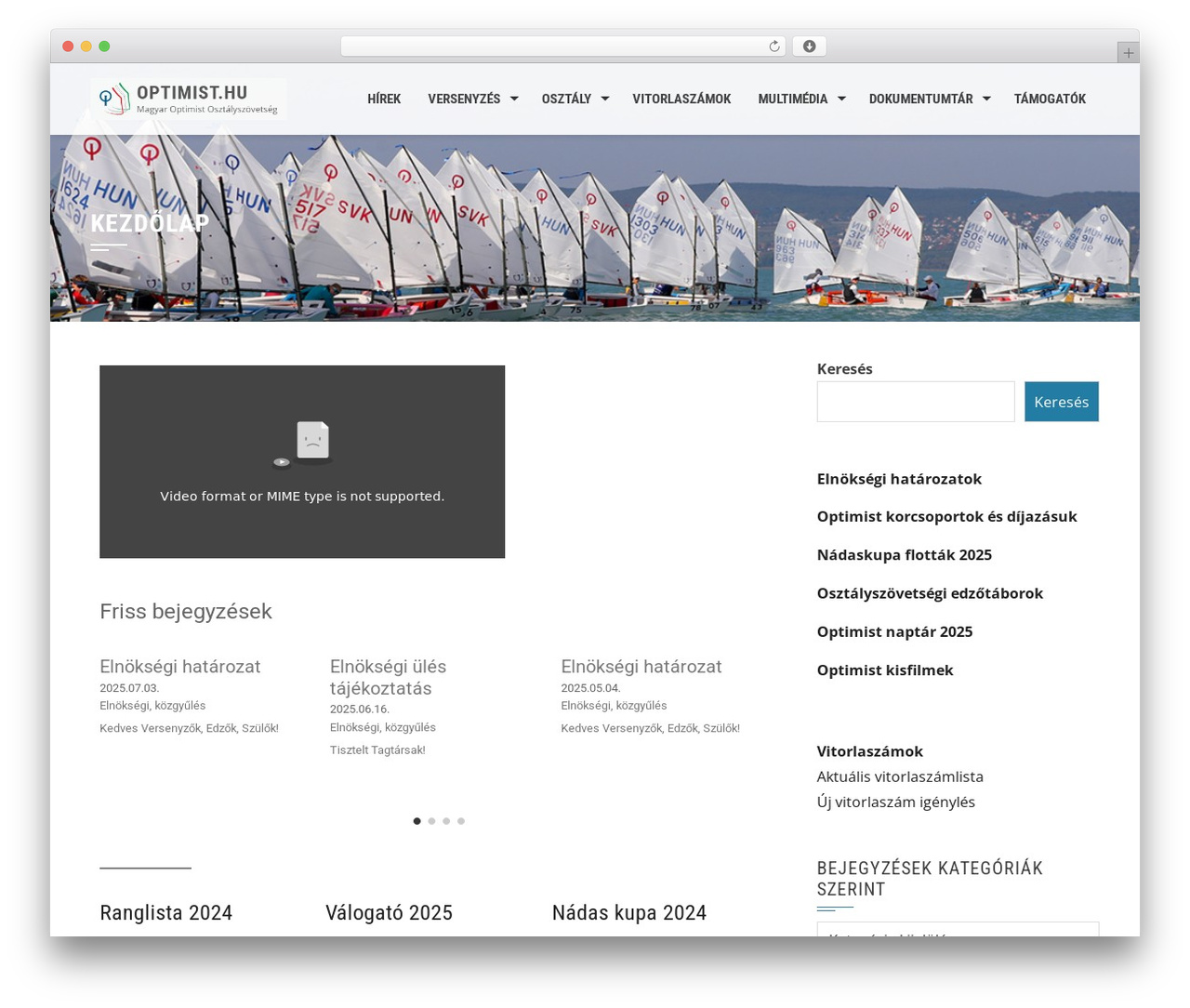Open the Dokumentumtár menu item

tap(920, 99)
